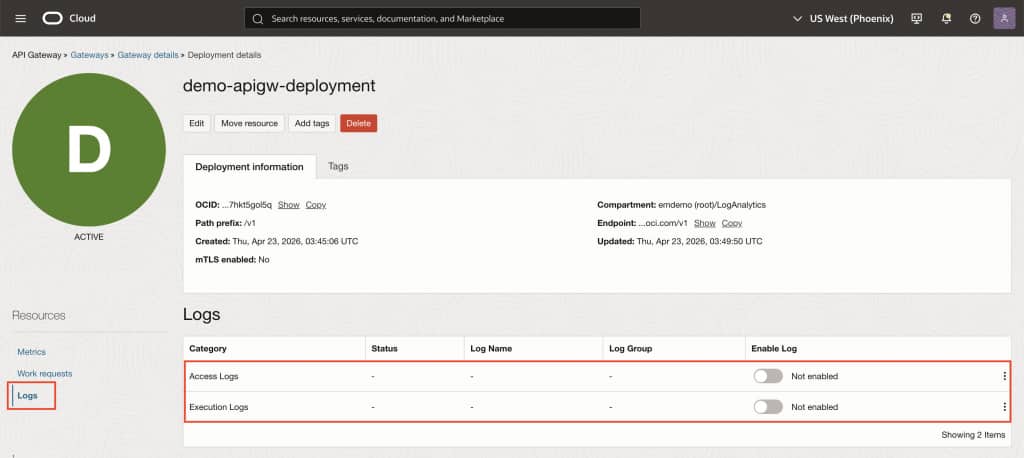Click the green D deployment avatar
1024x458 pixels.
pyautogui.click(x=89, y=150)
